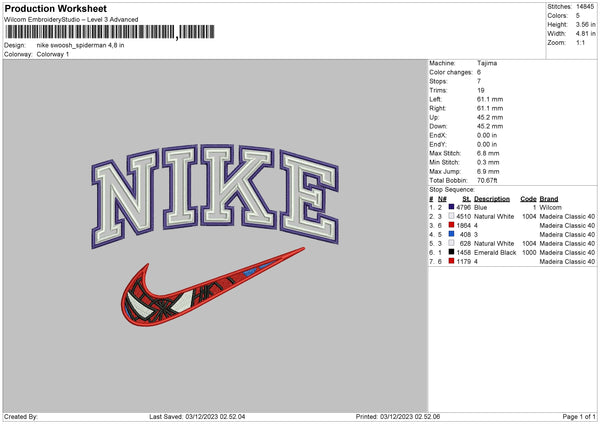Click the Max Stitch value '6.8 mm'

[x=488, y=153]
